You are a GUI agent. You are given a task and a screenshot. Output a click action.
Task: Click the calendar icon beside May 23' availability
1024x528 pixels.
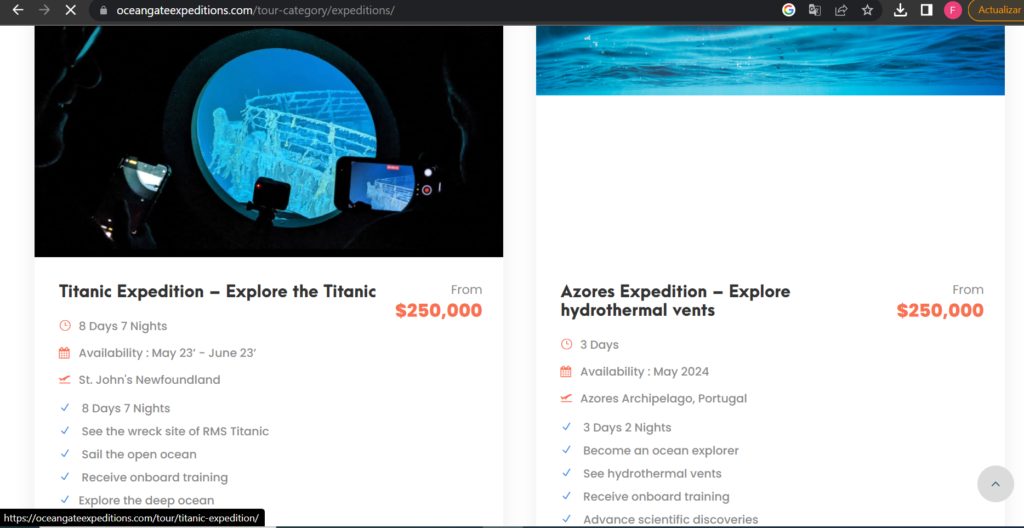(x=64, y=353)
